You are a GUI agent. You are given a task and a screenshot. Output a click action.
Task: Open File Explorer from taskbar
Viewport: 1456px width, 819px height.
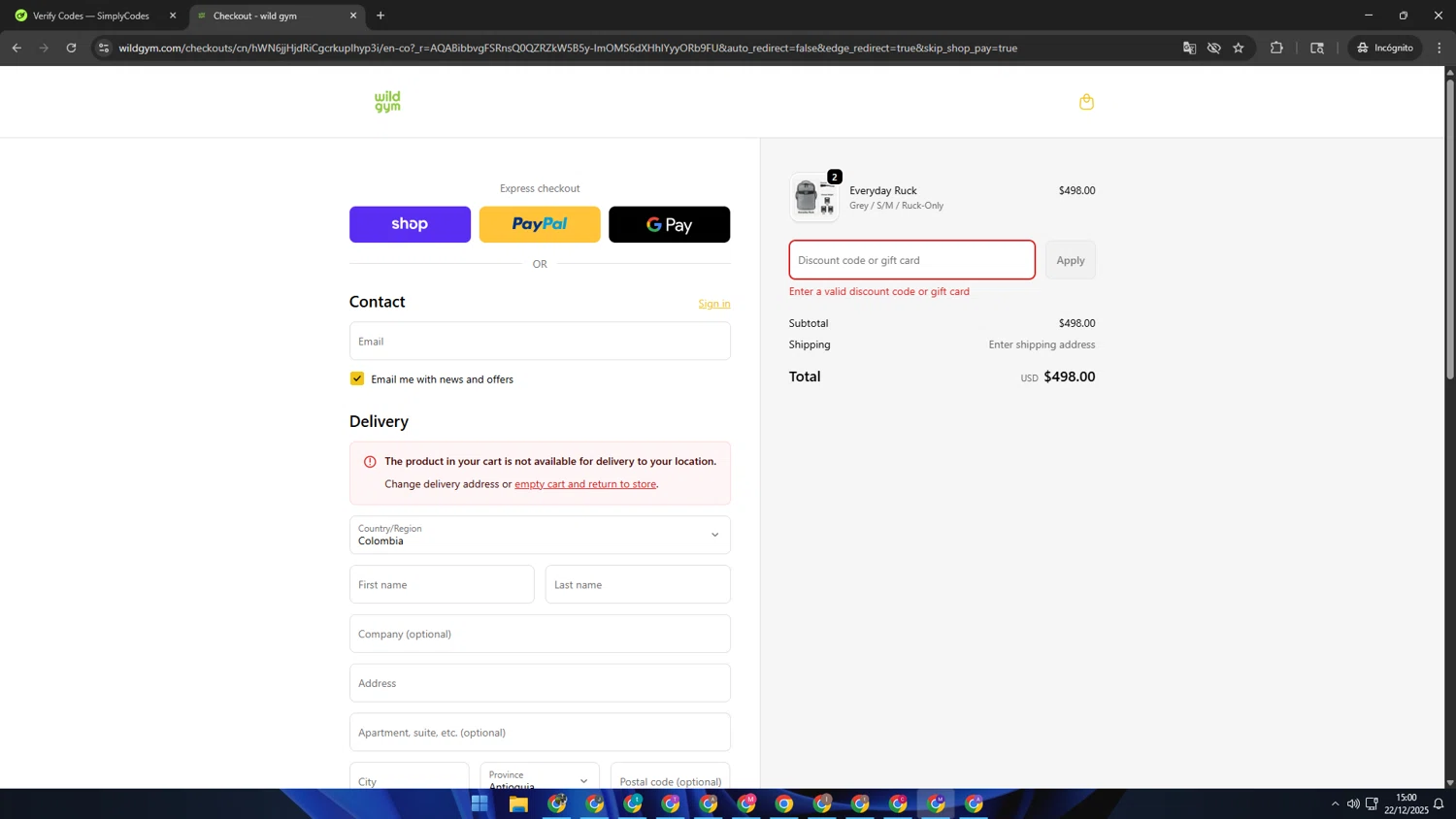518,803
